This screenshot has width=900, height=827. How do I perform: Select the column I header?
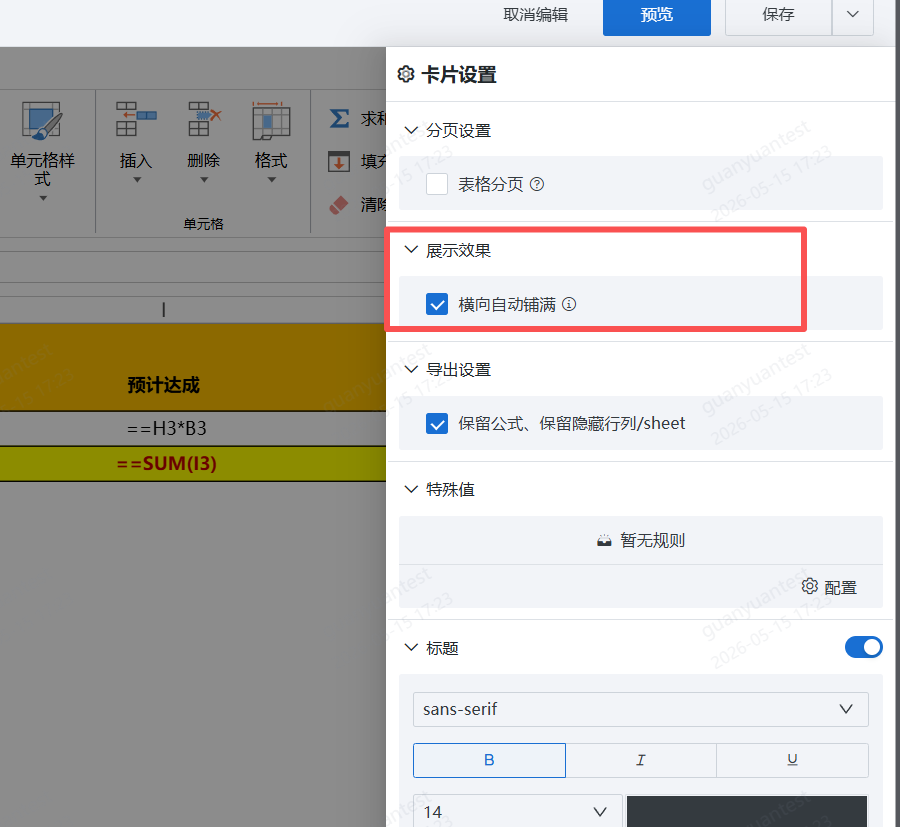click(x=193, y=310)
